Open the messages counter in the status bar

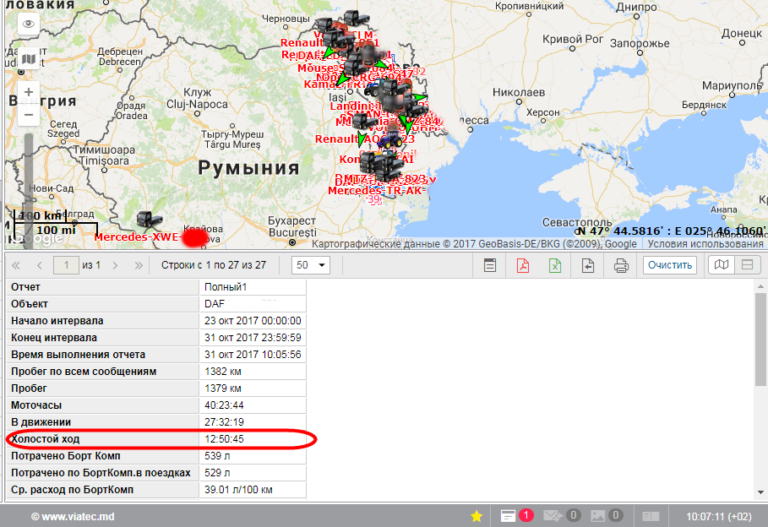pos(560,516)
